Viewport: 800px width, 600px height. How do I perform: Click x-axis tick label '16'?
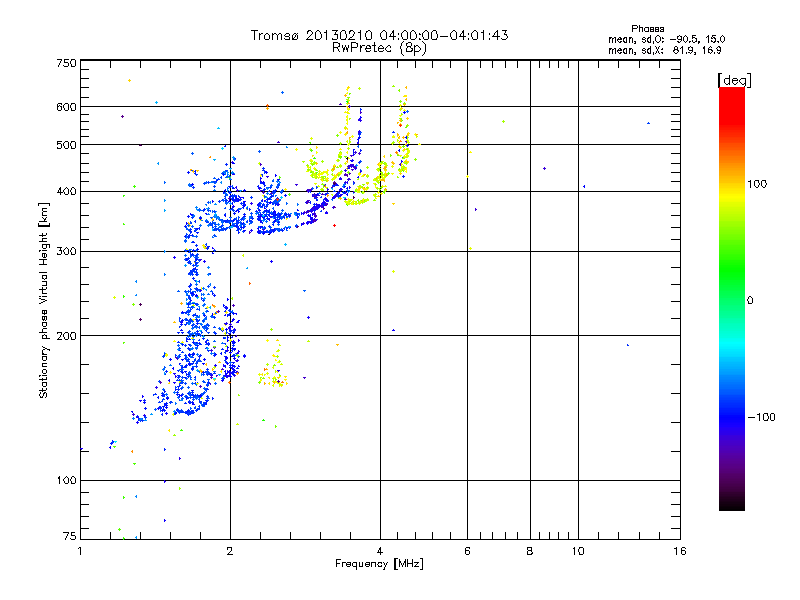click(680, 551)
